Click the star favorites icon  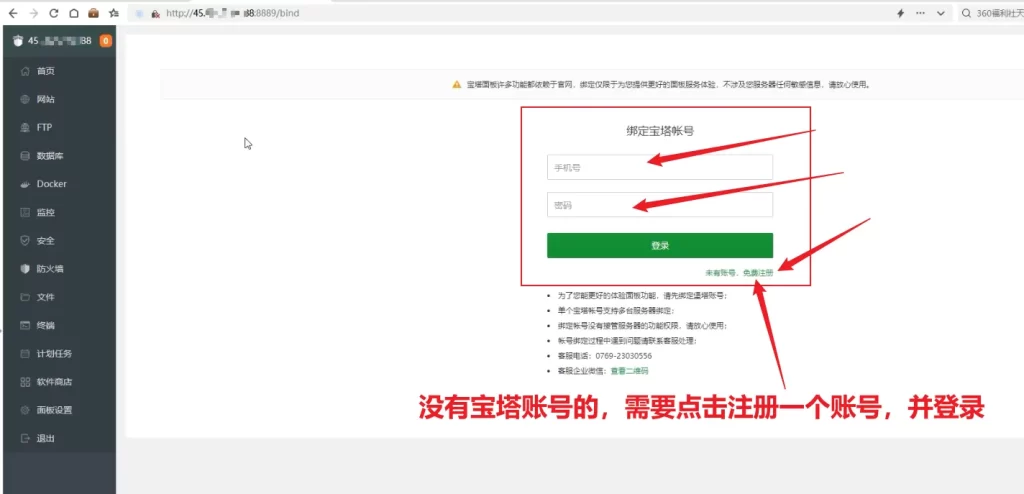(114, 13)
